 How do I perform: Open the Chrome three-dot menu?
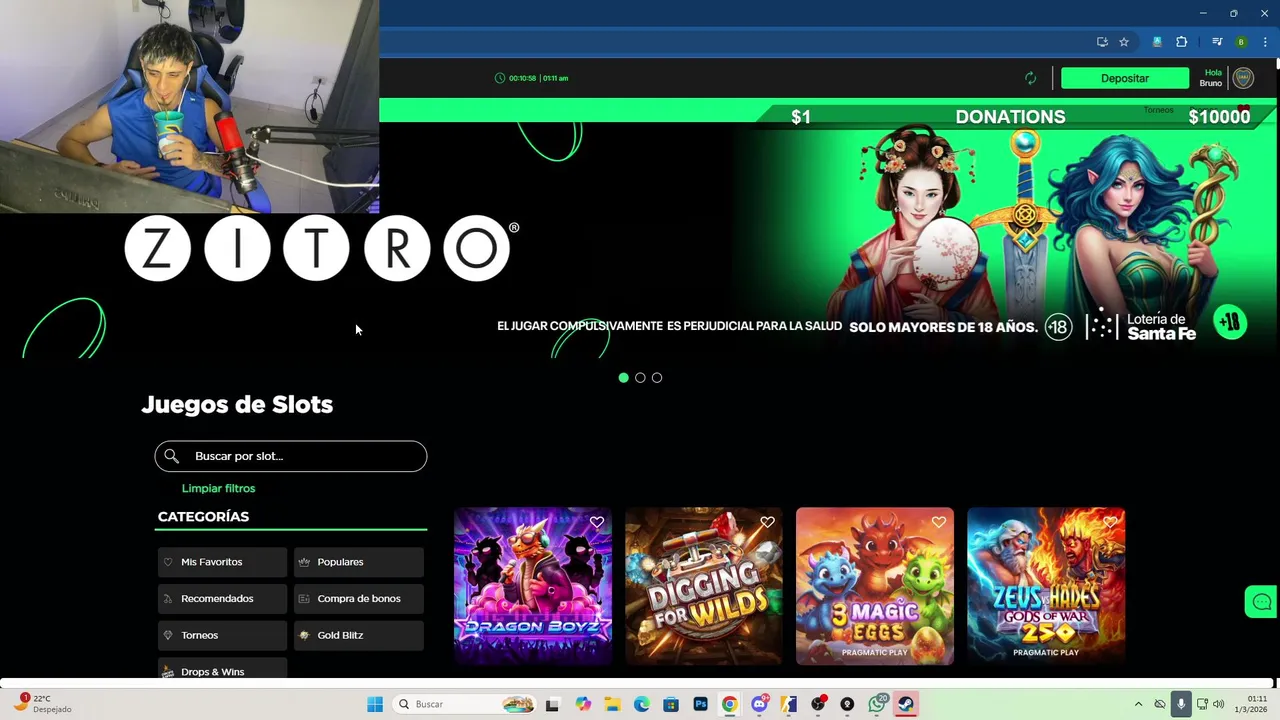click(x=1265, y=42)
